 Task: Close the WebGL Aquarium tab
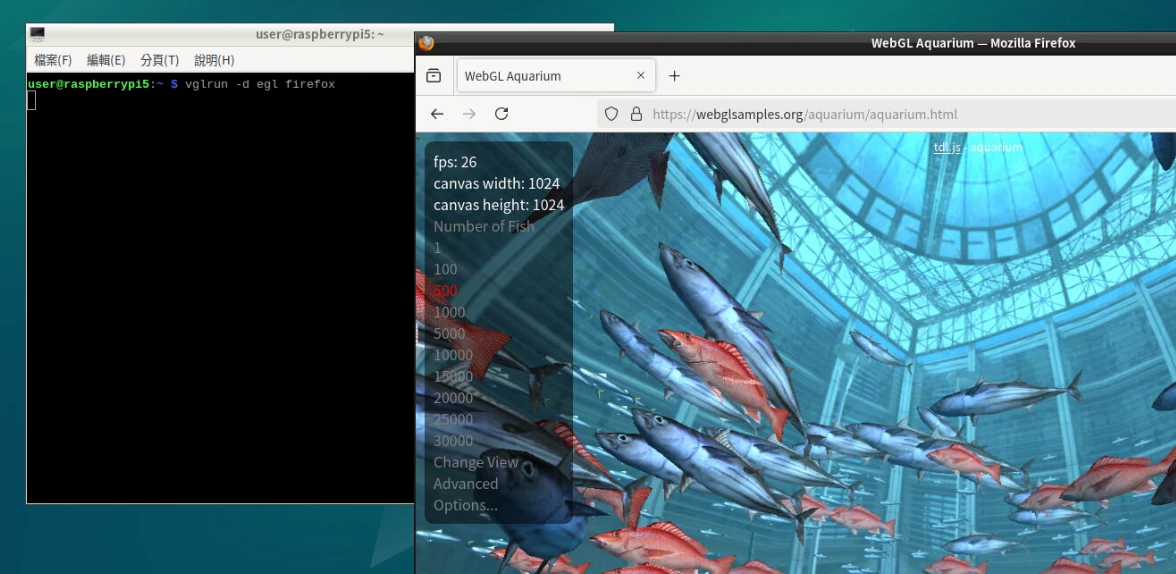tap(641, 76)
